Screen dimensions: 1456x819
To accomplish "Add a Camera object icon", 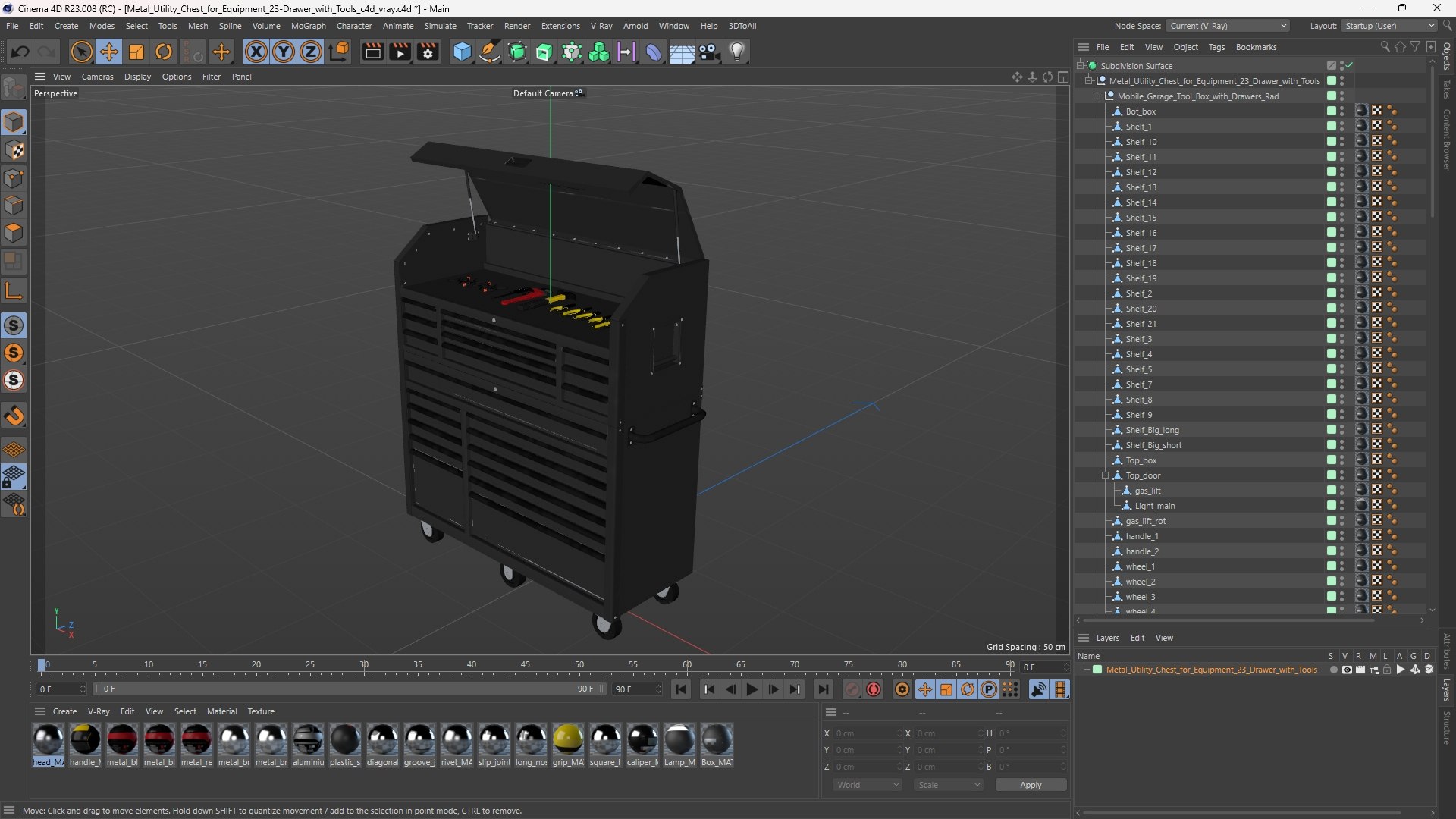I will [x=710, y=52].
